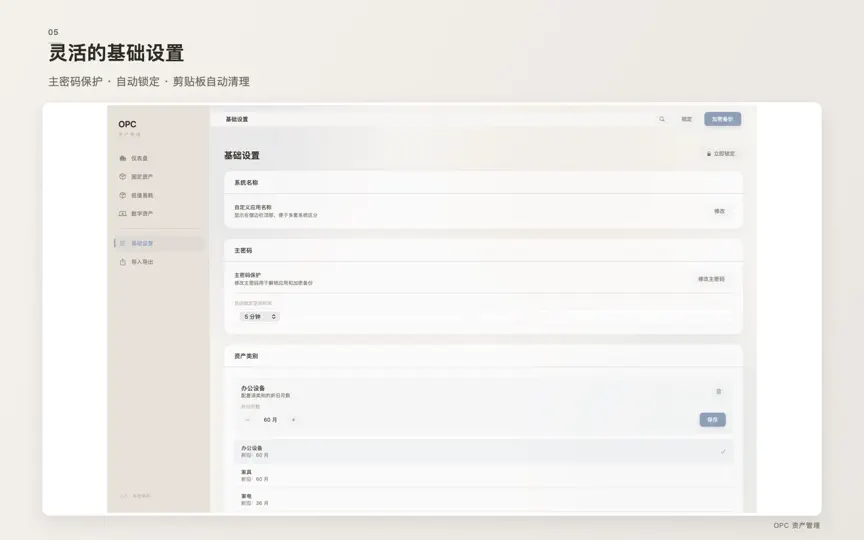Increase depreciation months with plus button

click(x=293, y=420)
